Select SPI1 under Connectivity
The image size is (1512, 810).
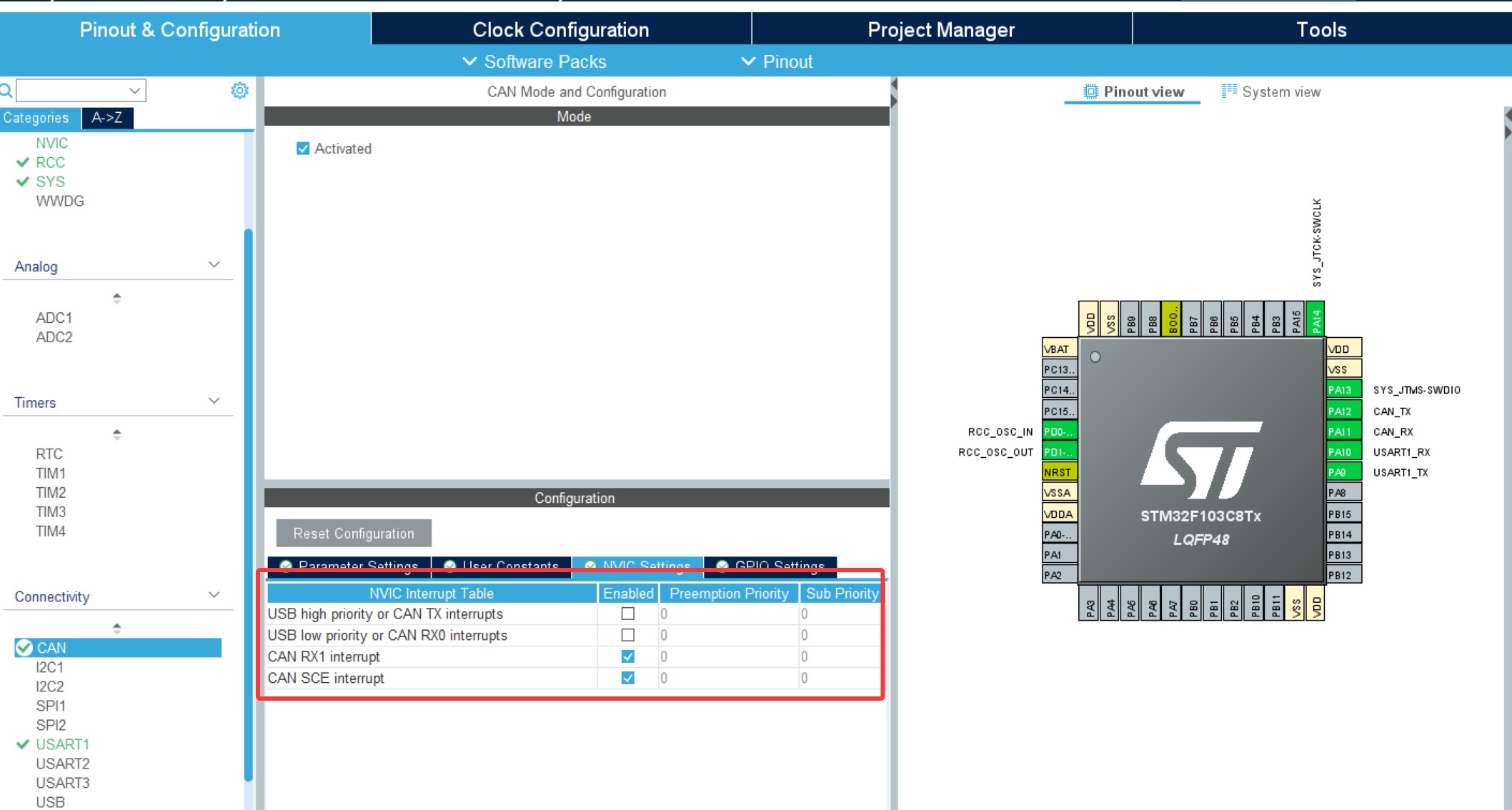[51, 706]
